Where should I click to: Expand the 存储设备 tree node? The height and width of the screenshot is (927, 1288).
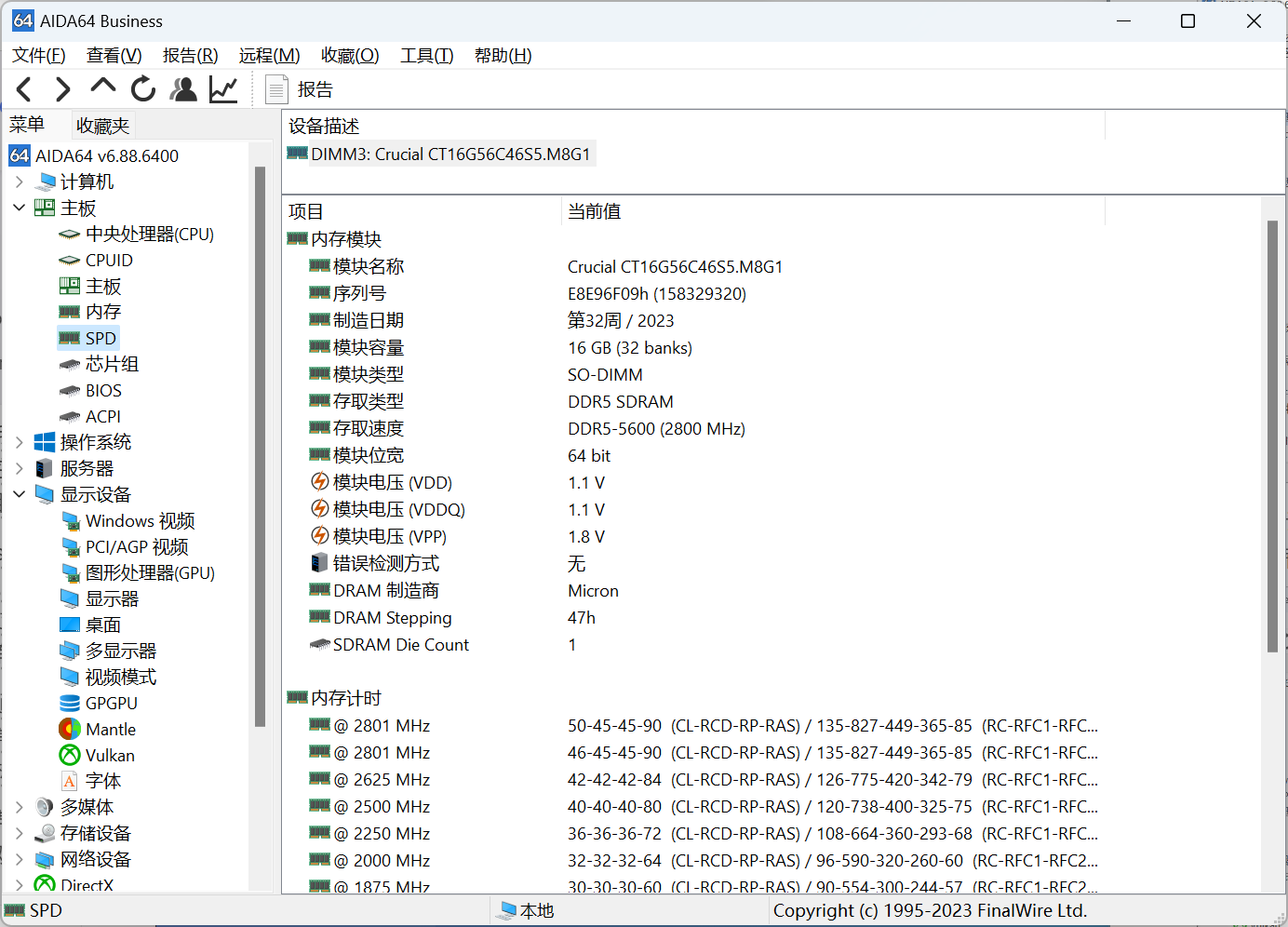point(20,833)
